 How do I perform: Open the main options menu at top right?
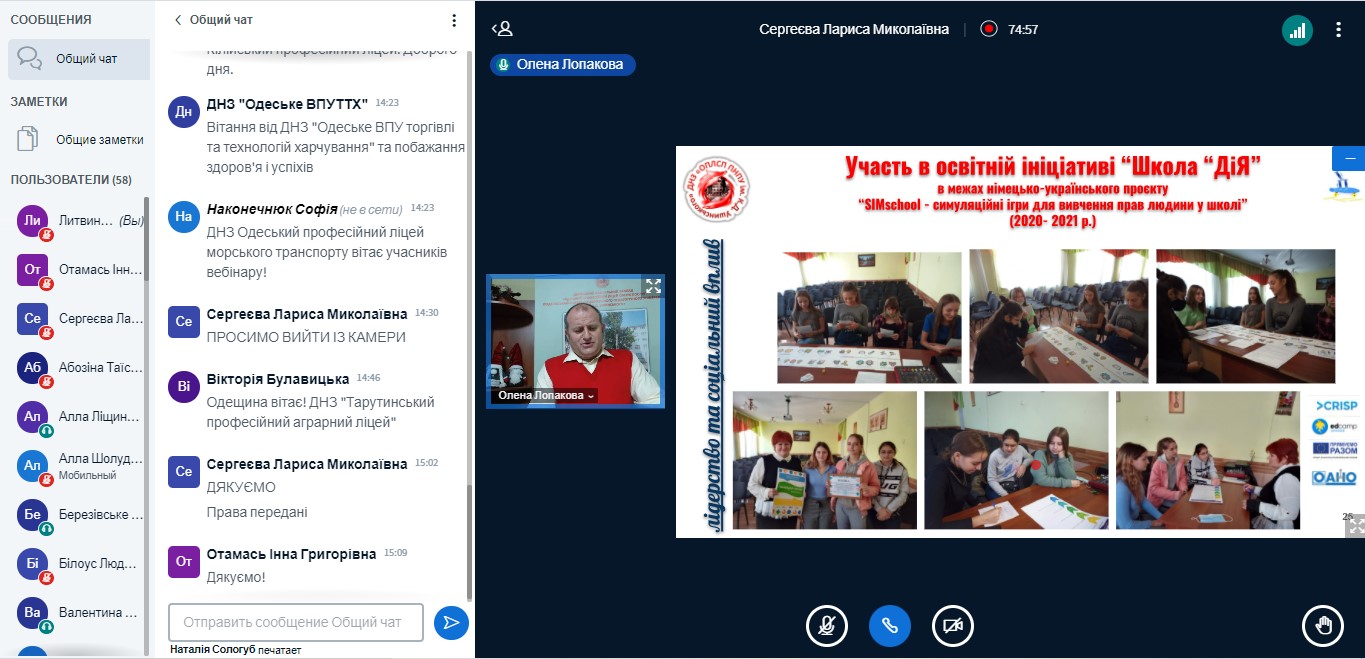tap(1338, 30)
